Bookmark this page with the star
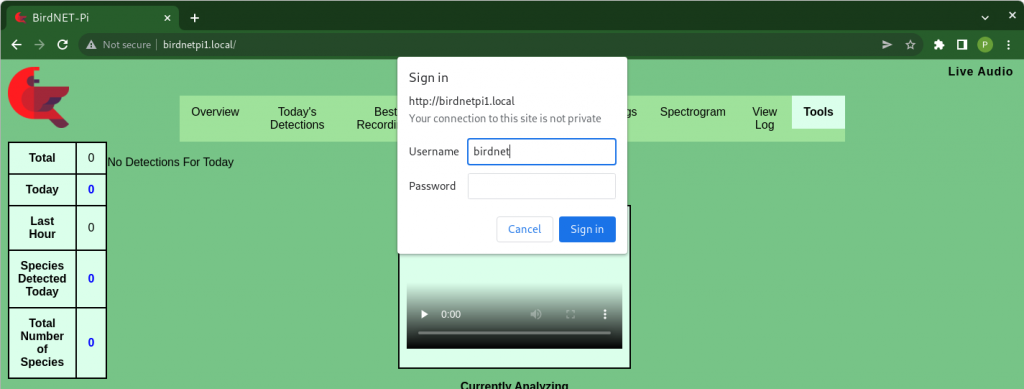This screenshot has width=1024, height=389. 910,44
